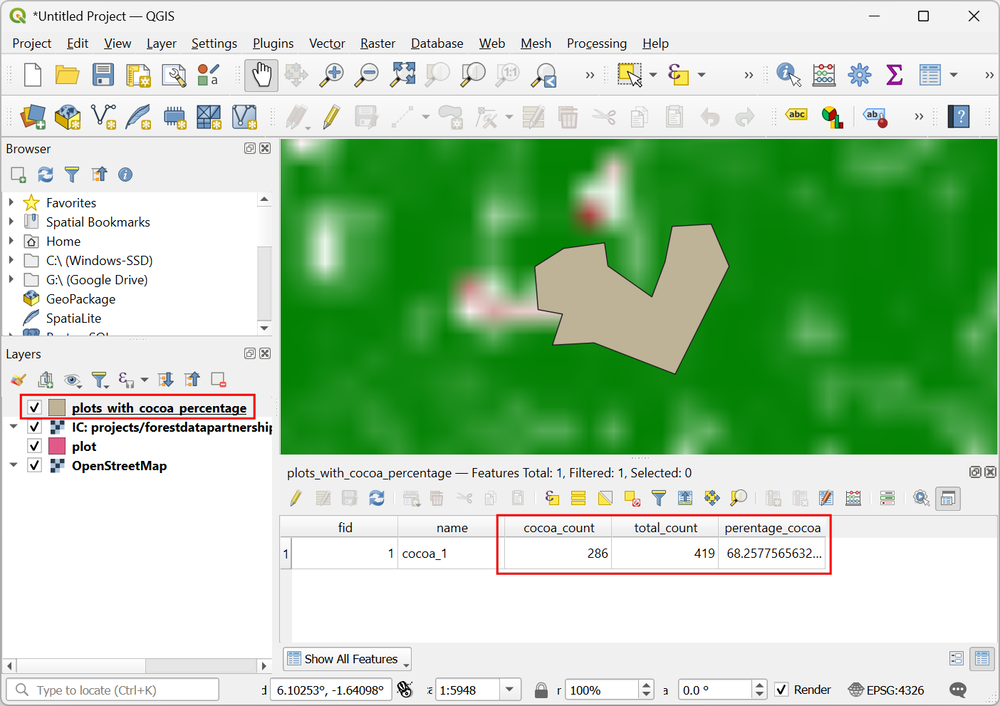Click Invert Selection in attribute table toolbar
The height and width of the screenshot is (706, 1000).
coord(605,498)
